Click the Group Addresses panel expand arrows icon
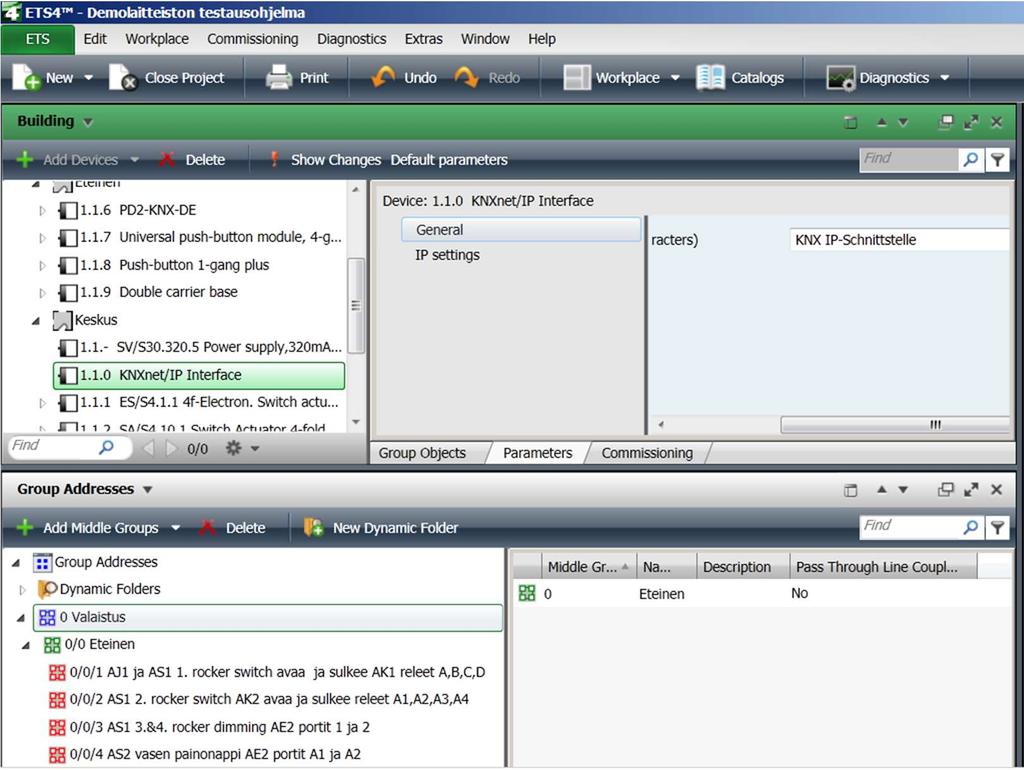Viewport: 1024px width, 770px height. coord(971,489)
